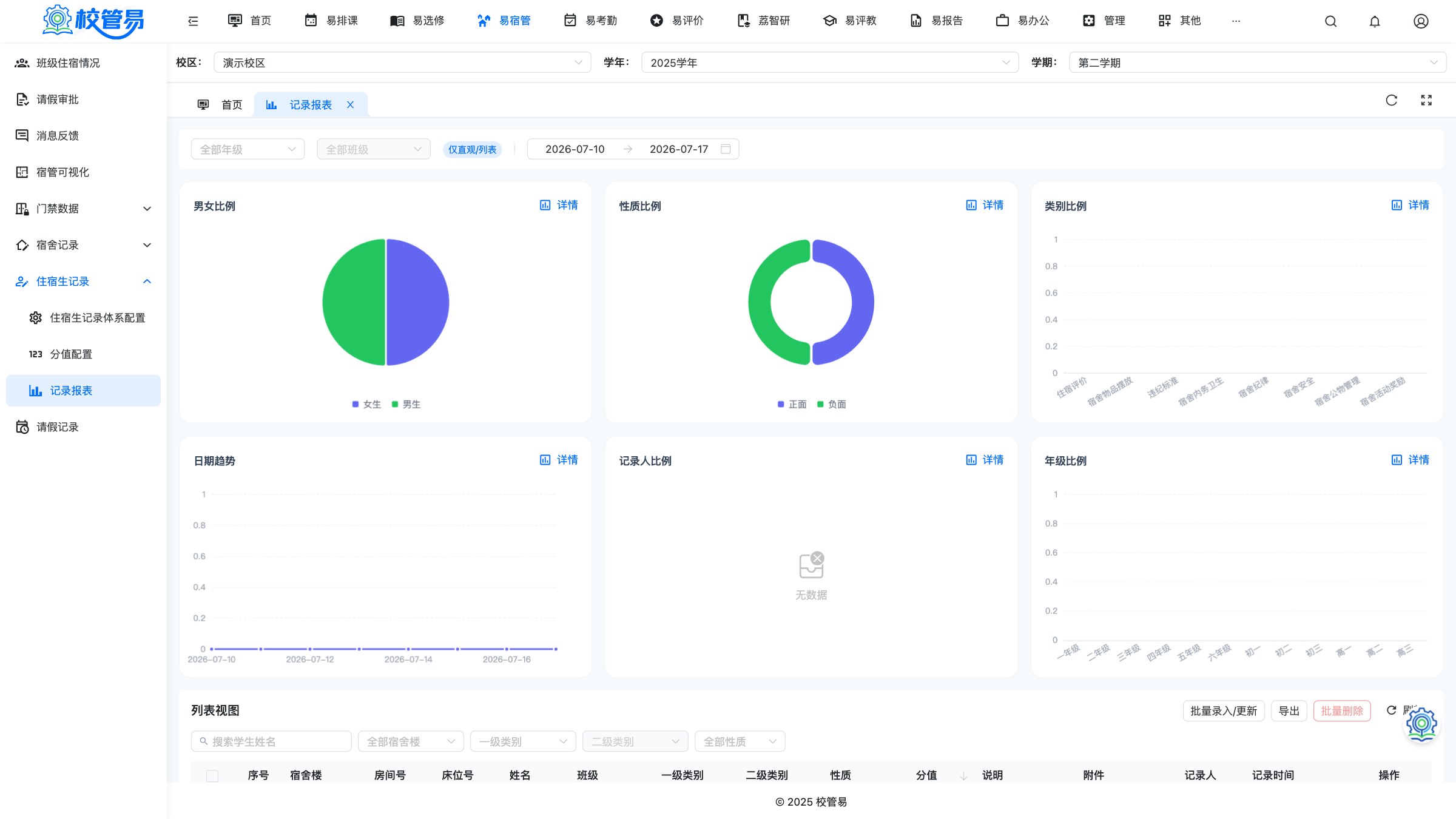
Task: Collapse the 住宿生记录 submenu
Action: (83, 281)
